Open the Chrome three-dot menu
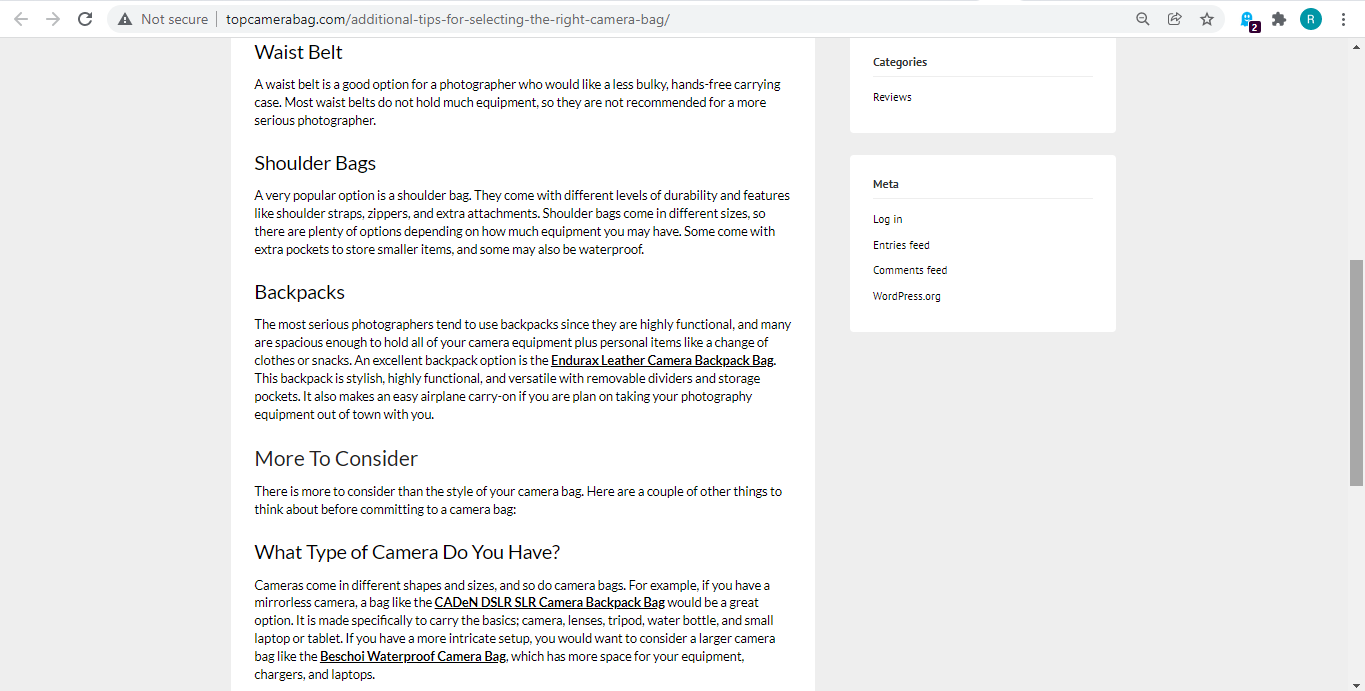The image size is (1365, 691). [1343, 19]
